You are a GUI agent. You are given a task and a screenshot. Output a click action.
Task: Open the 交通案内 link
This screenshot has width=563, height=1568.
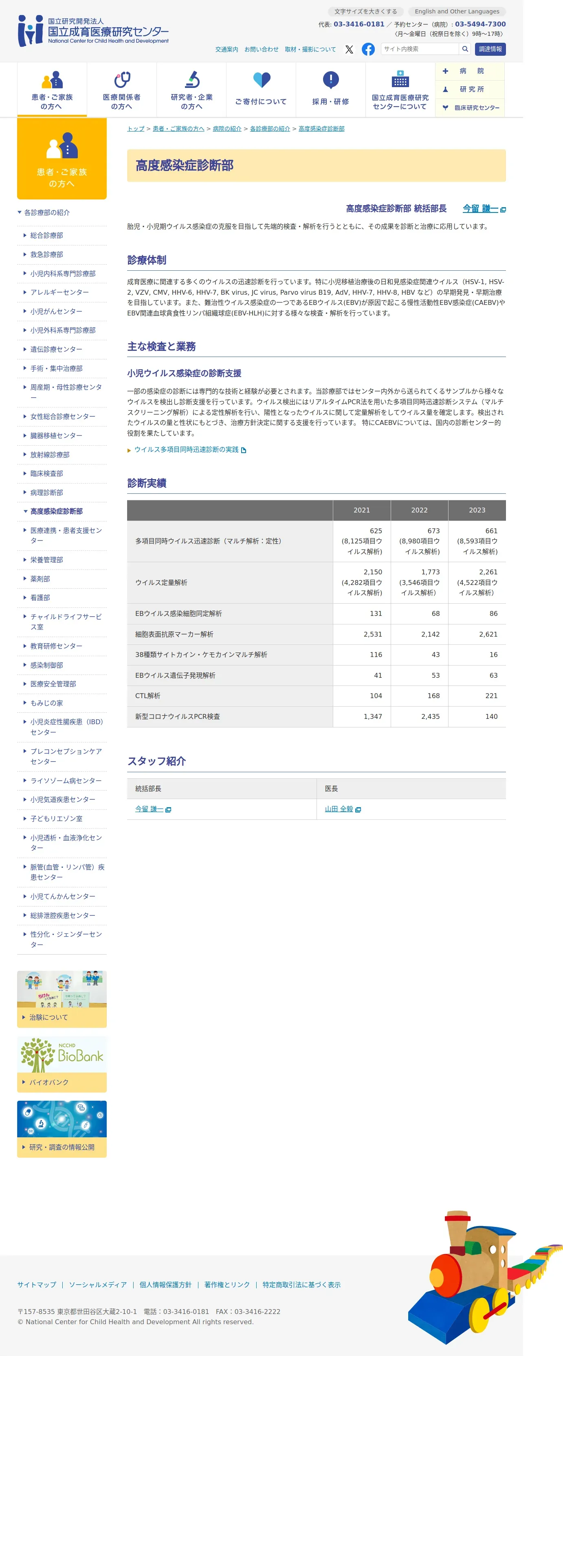(227, 49)
